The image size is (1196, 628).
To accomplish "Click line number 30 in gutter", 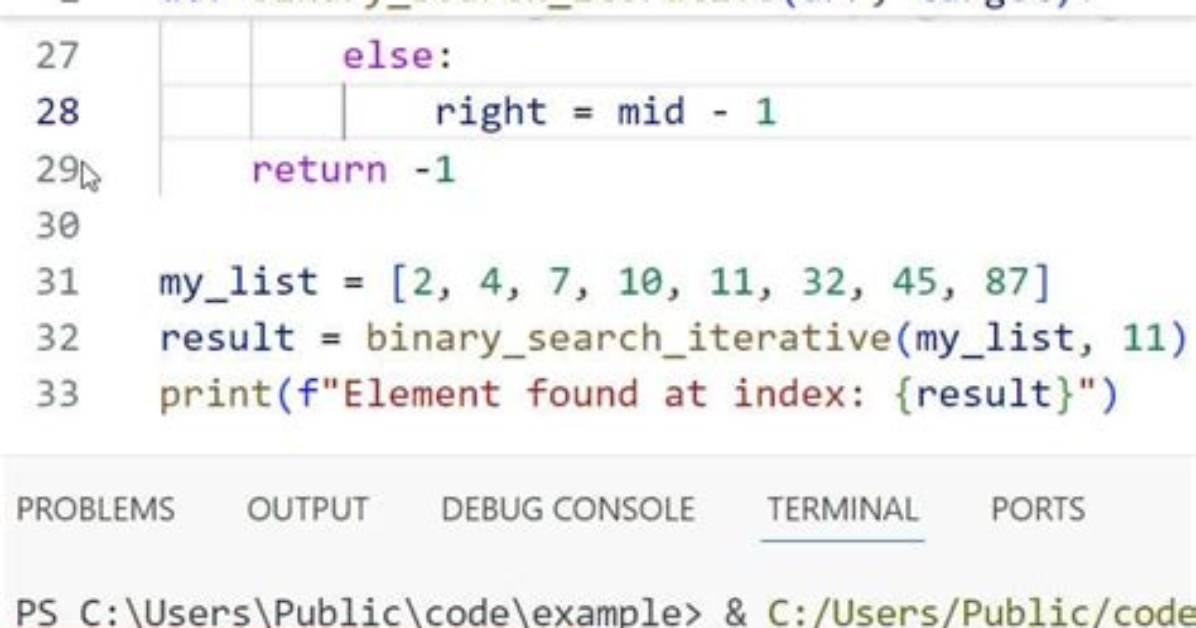I will [x=57, y=226].
